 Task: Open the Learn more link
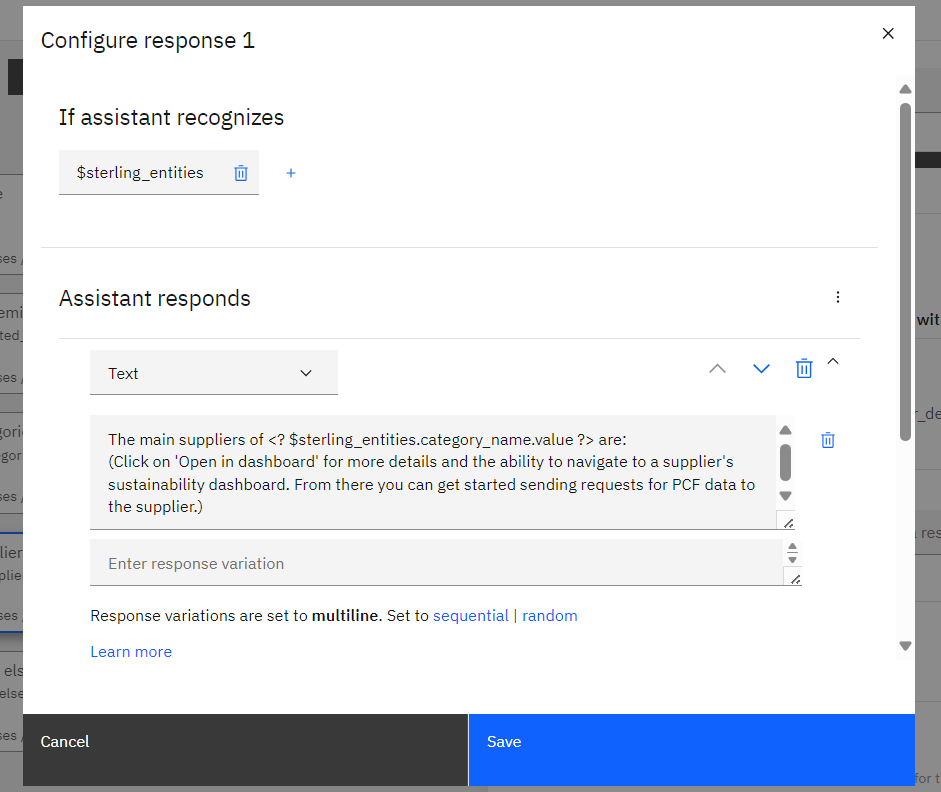[x=131, y=652]
